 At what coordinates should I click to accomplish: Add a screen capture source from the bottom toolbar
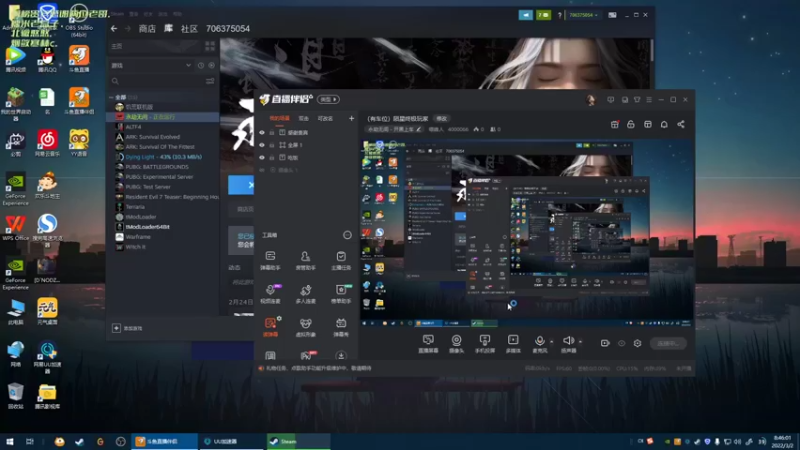tap(428, 343)
